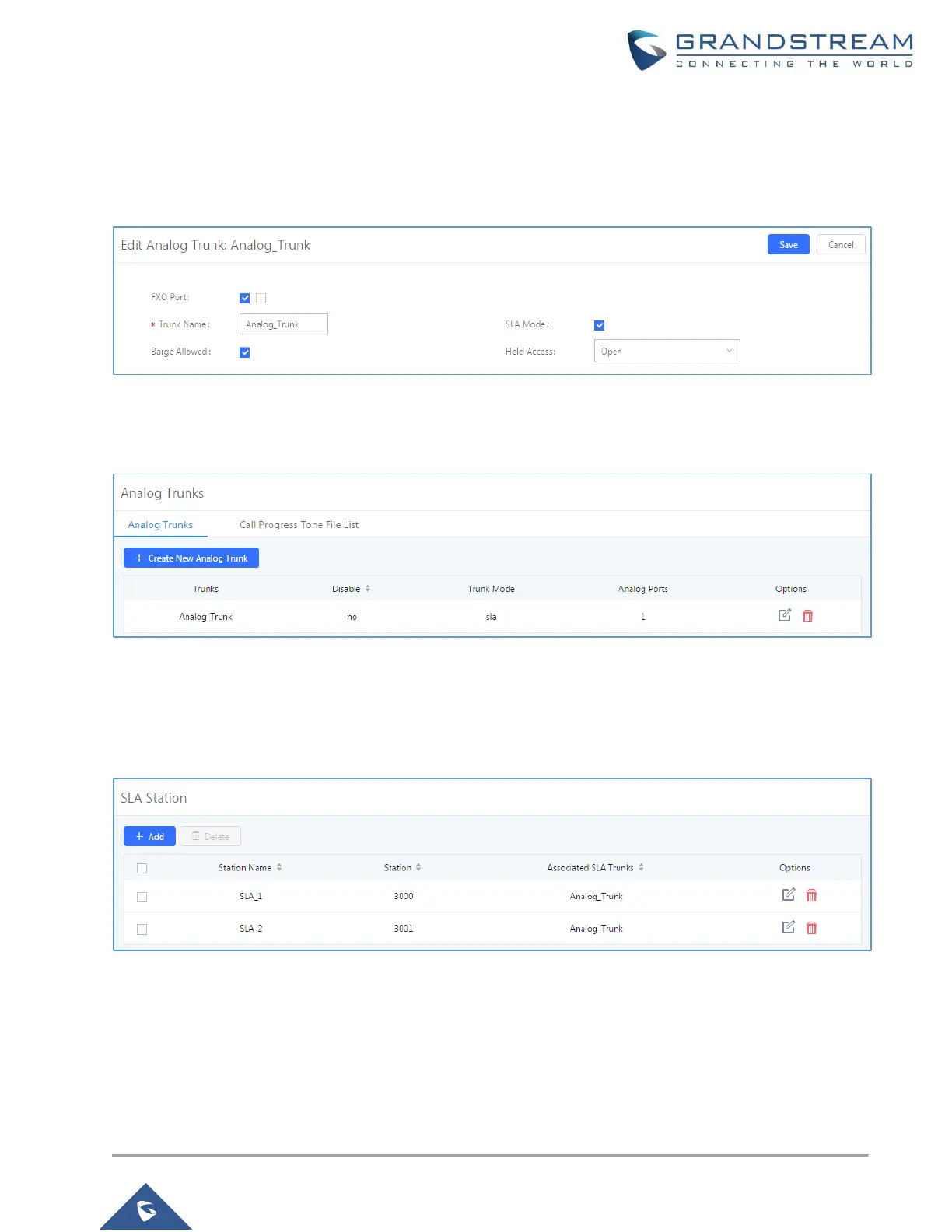Image resolution: width=952 pixels, height=1232 pixels.
Task: Click Analog_Trunk in the SLA_2 row
Action: point(596,929)
